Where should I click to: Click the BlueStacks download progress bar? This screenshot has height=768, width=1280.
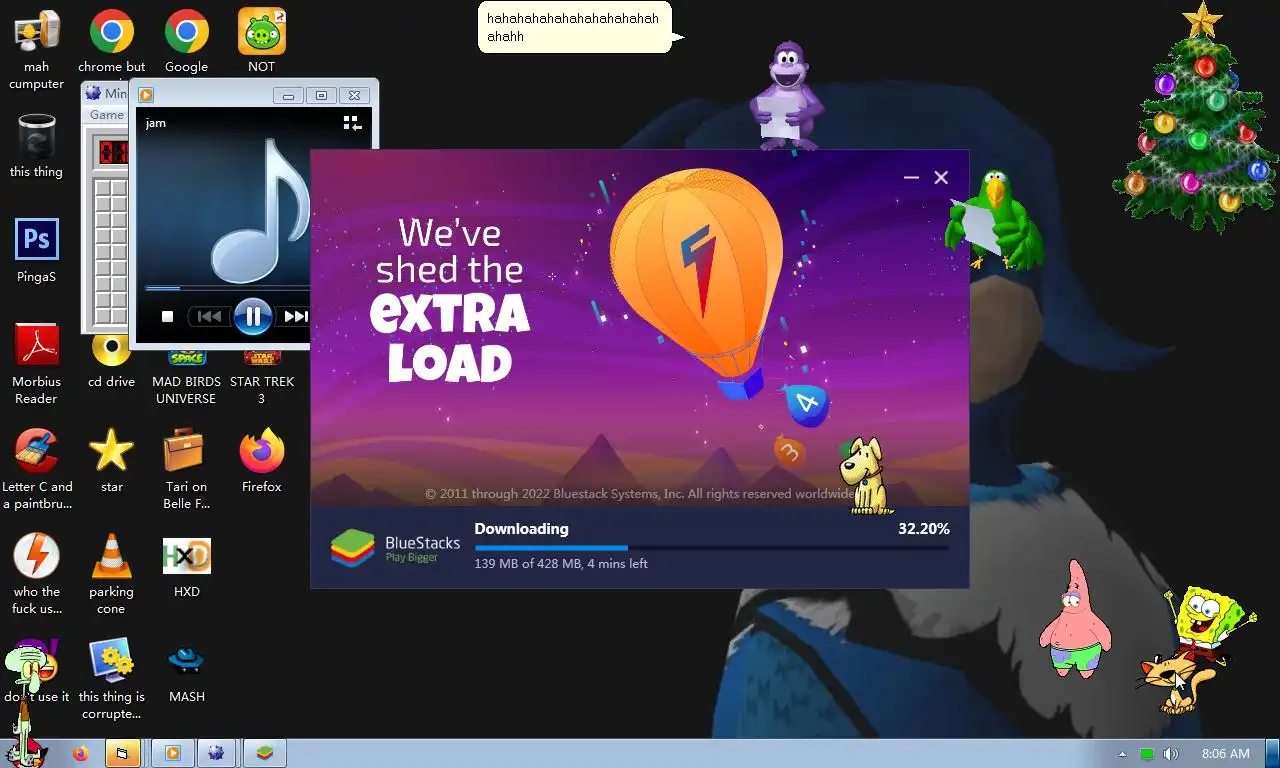[x=711, y=547]
